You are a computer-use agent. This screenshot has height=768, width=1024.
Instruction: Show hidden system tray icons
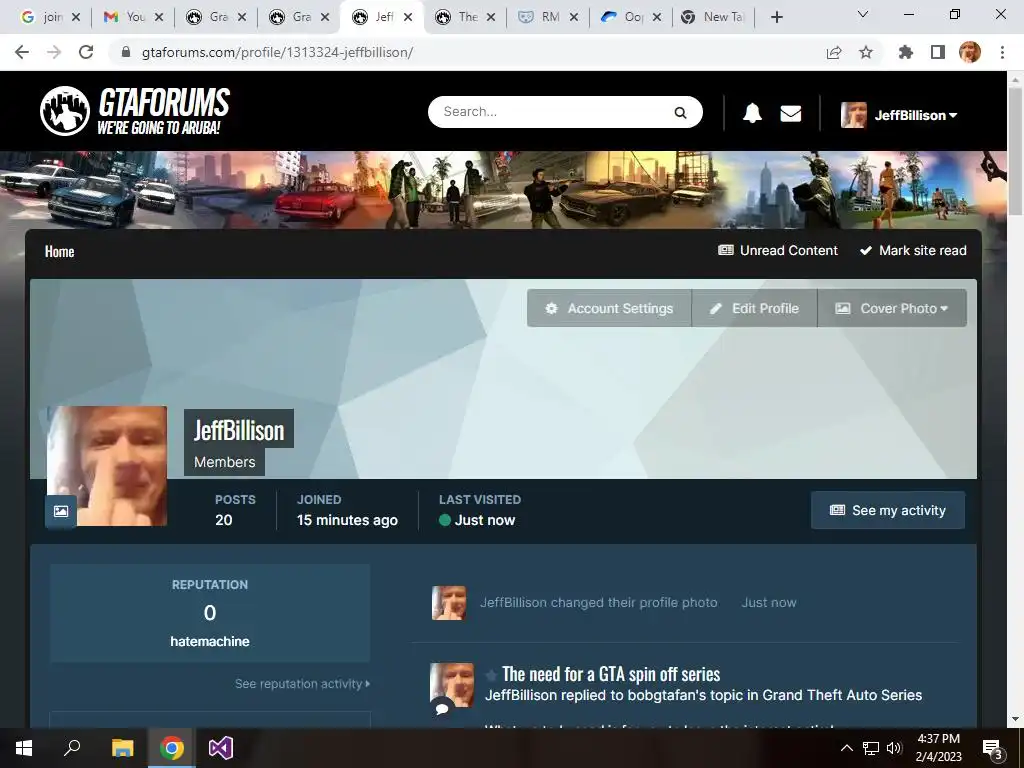(846, 748)
